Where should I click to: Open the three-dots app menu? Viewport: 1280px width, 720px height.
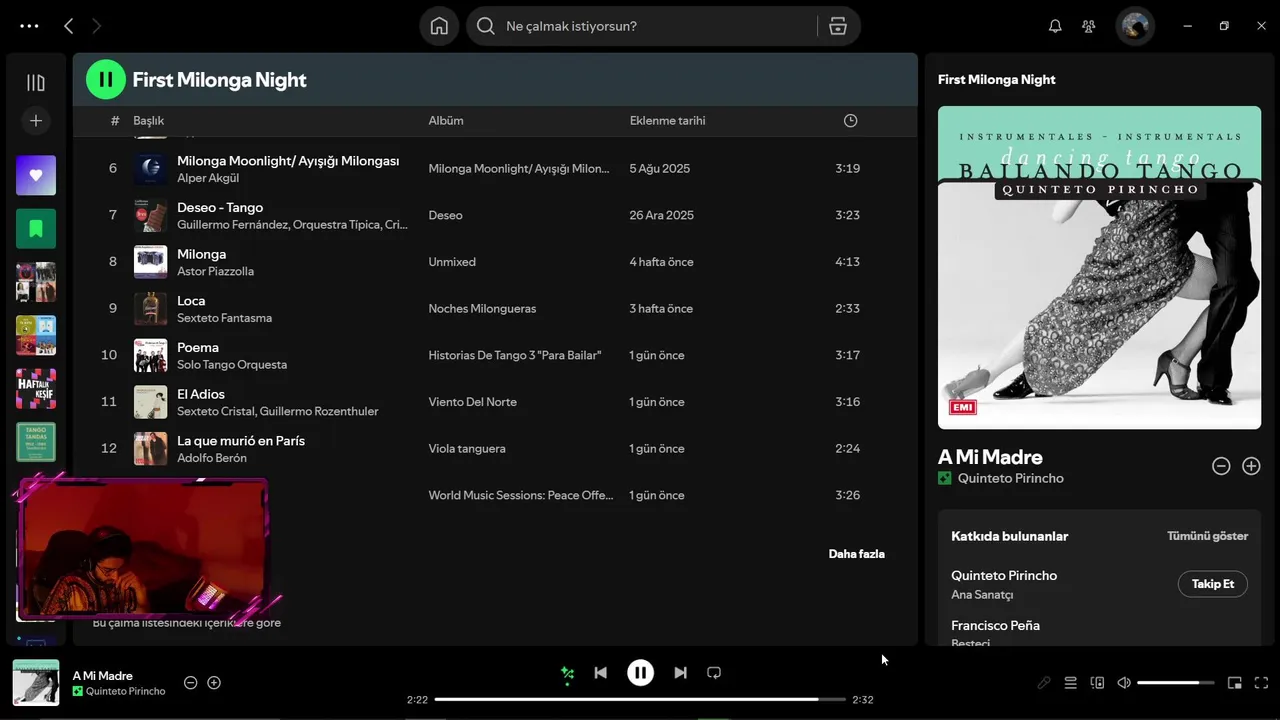coord(30,26)
